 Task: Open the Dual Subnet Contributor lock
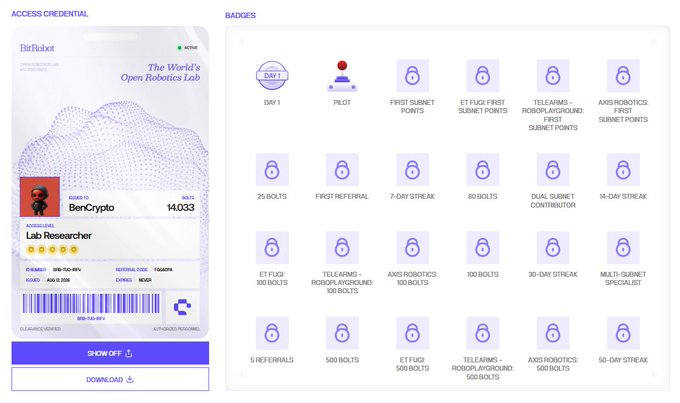pyautogui.click(x=553, y=170)
